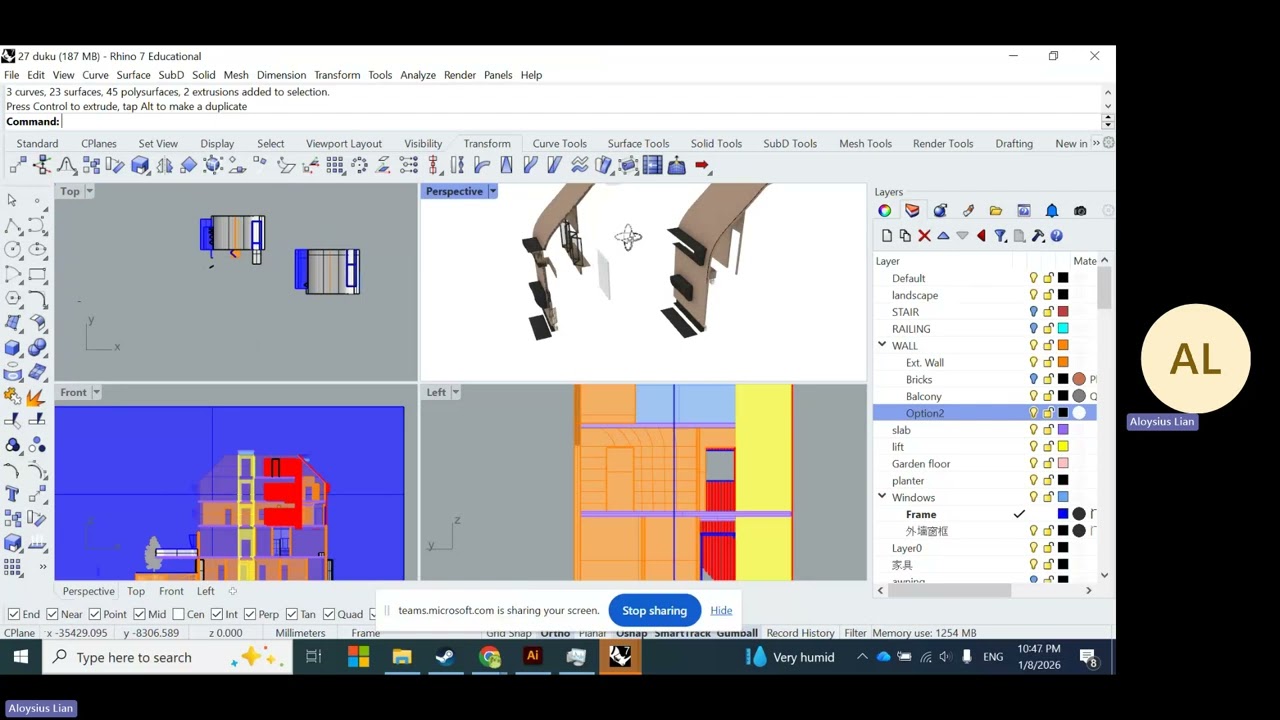Click the layer Tools hammer icon
Viewport: 1280px width, 720px height.
[x=1038, y=236]
